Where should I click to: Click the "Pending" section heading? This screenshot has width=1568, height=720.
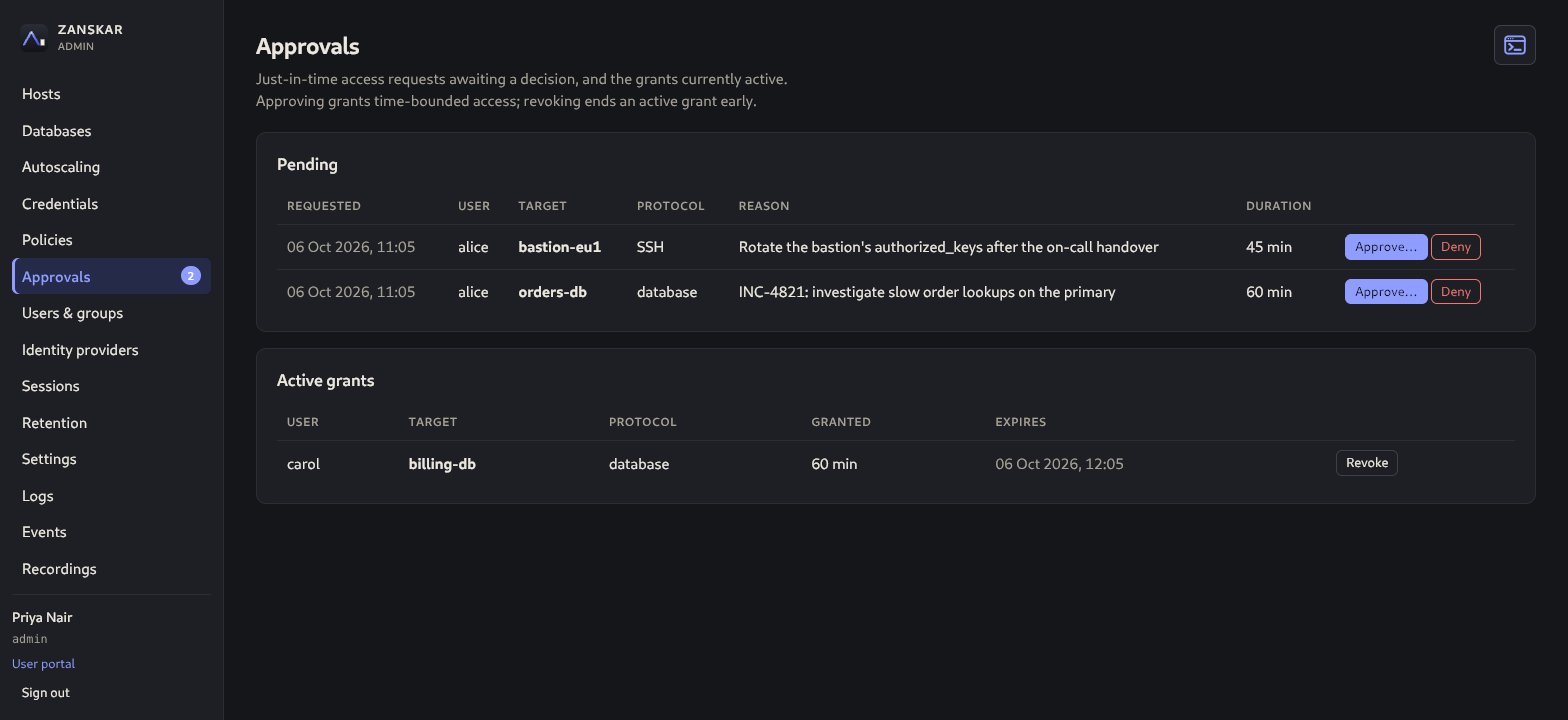coord(307,164)
